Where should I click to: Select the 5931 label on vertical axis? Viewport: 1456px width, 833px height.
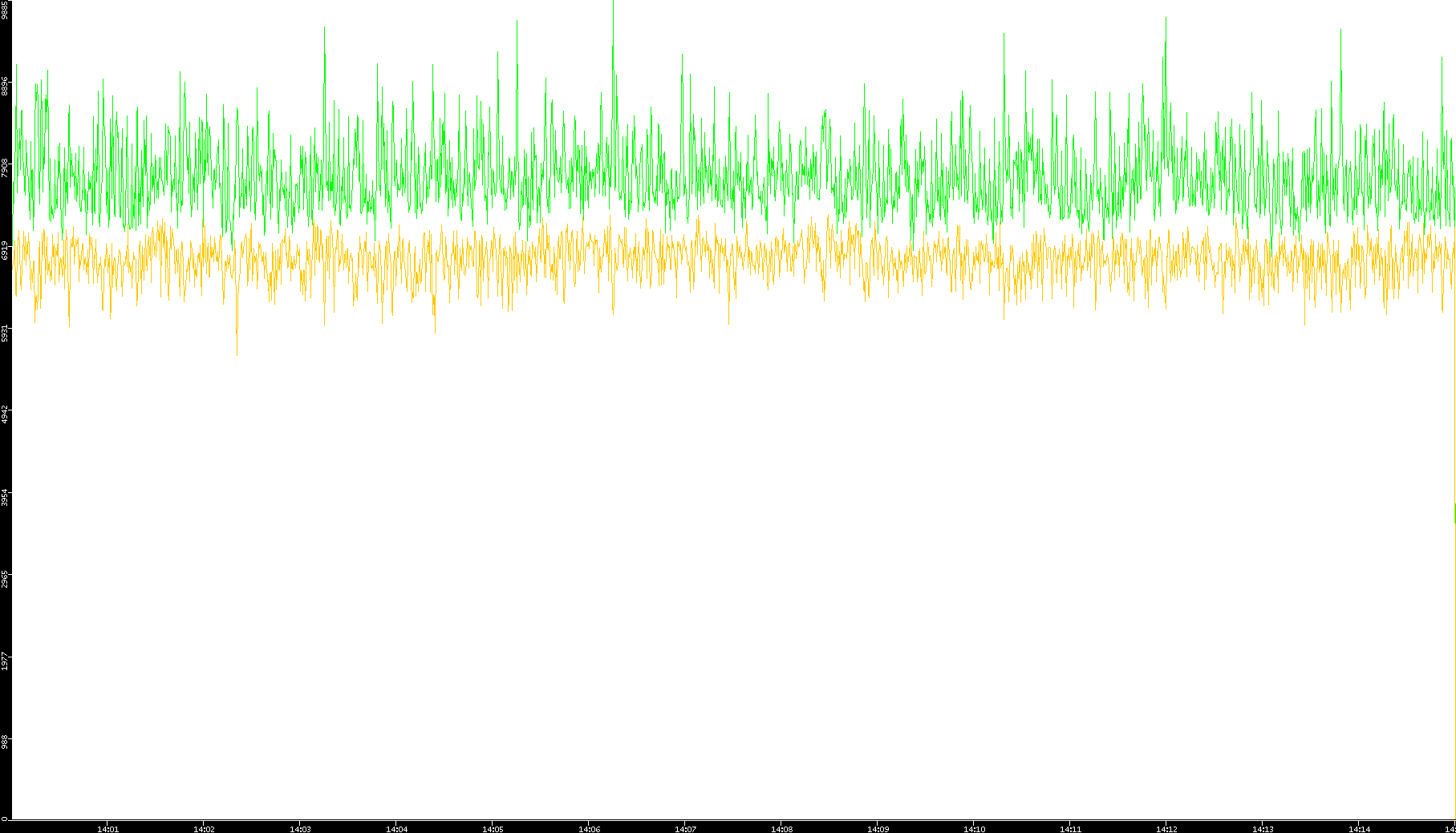(x=5, y=333)
